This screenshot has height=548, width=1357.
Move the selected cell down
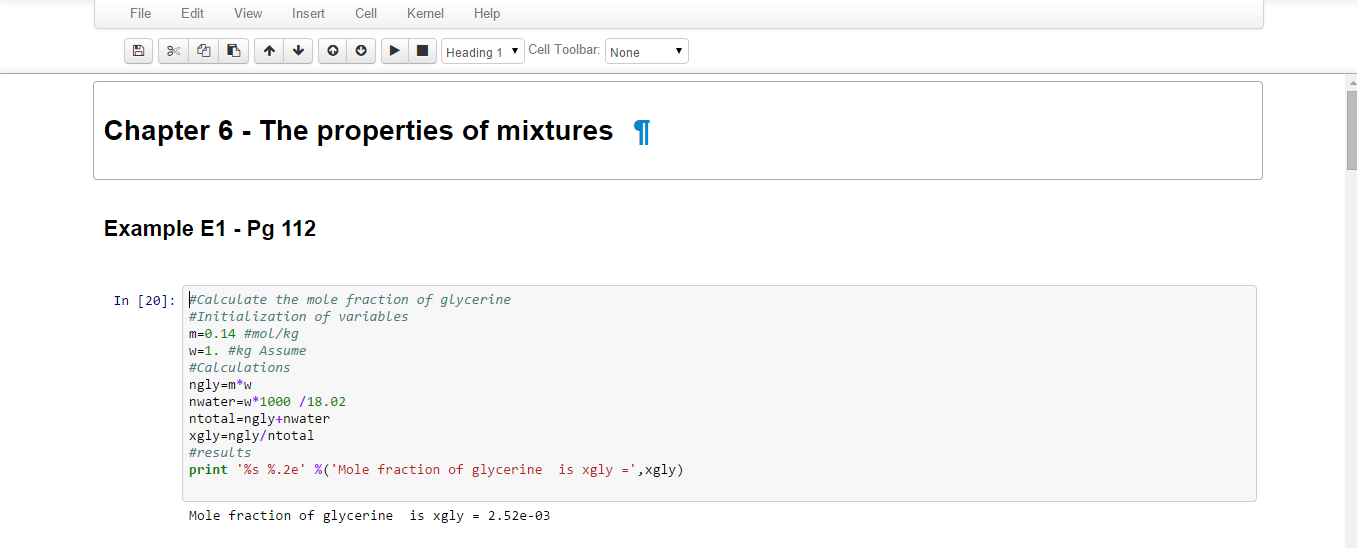pyautogui.click(x=298, y=51)
